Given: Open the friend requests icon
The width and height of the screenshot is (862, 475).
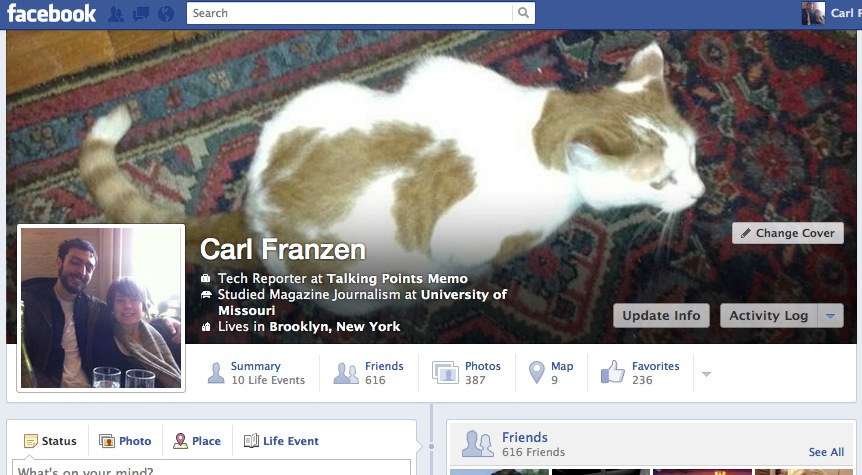Looking at the screenshot, I should (x=115, y=14).
